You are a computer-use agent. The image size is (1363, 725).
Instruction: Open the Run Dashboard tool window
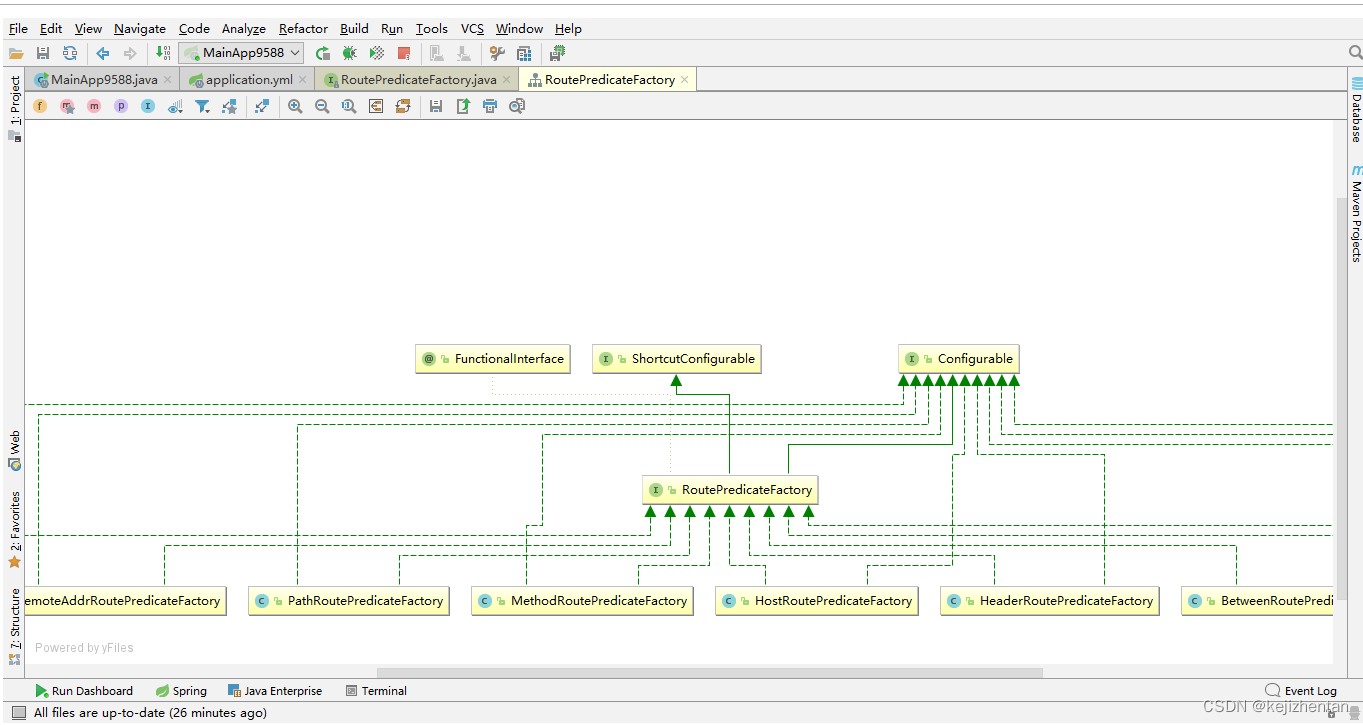[x=84, y=691]
